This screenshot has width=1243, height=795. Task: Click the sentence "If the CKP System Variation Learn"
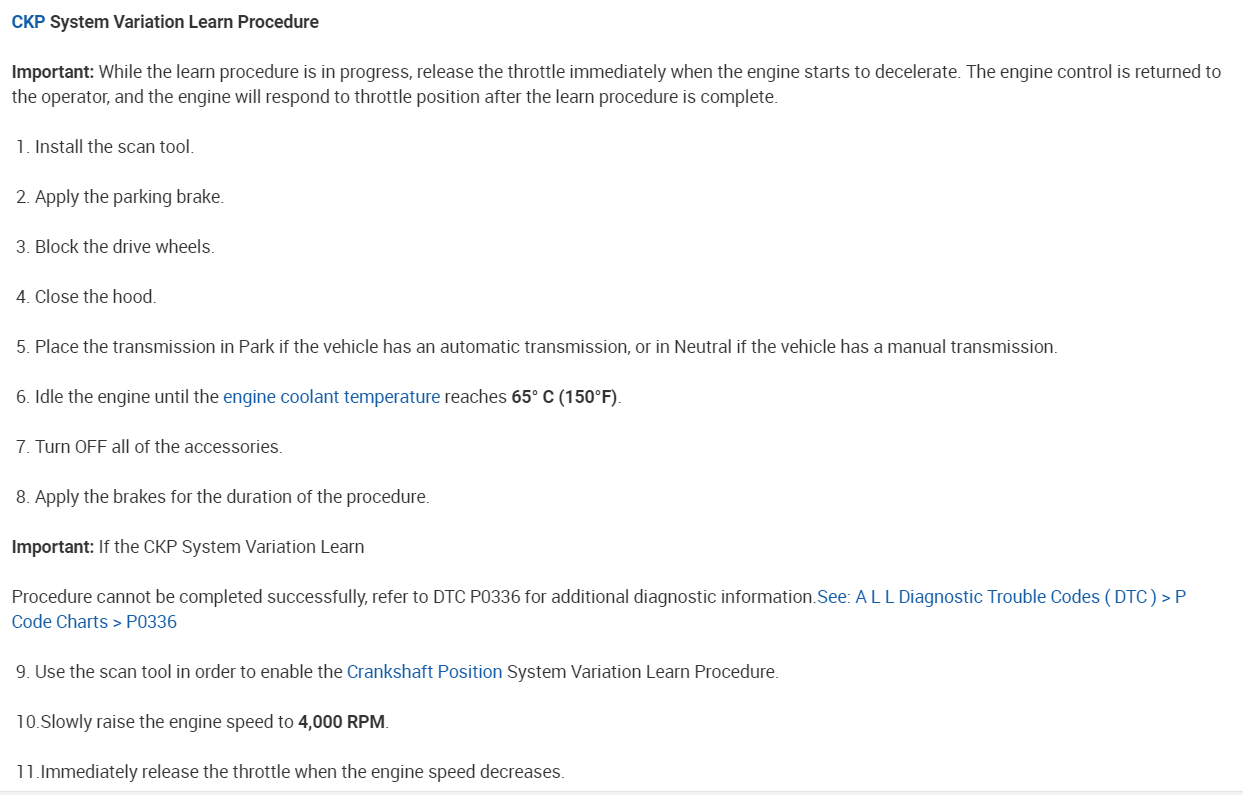231,547
